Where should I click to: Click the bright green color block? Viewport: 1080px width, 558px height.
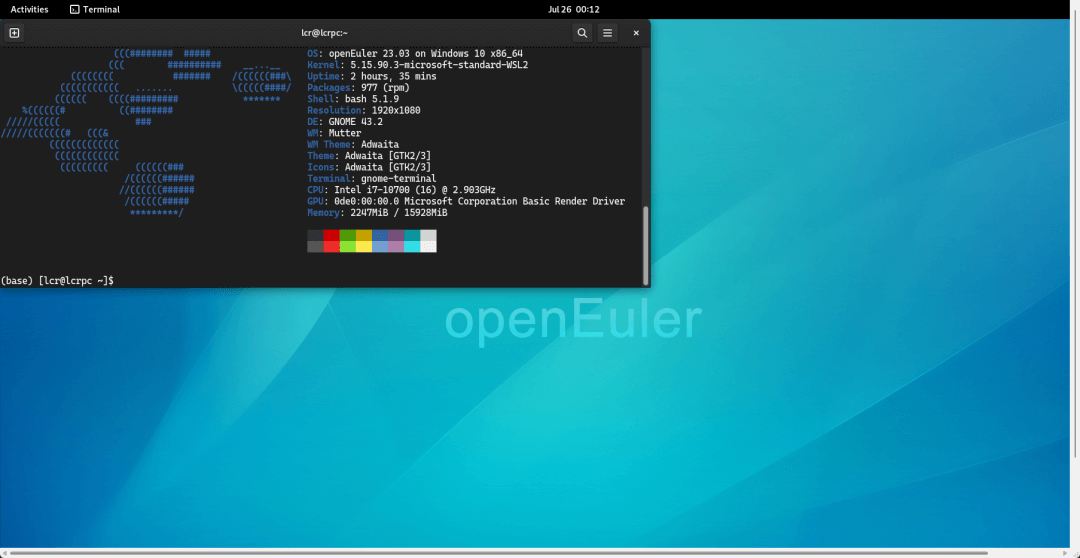(x=347, y=246)
